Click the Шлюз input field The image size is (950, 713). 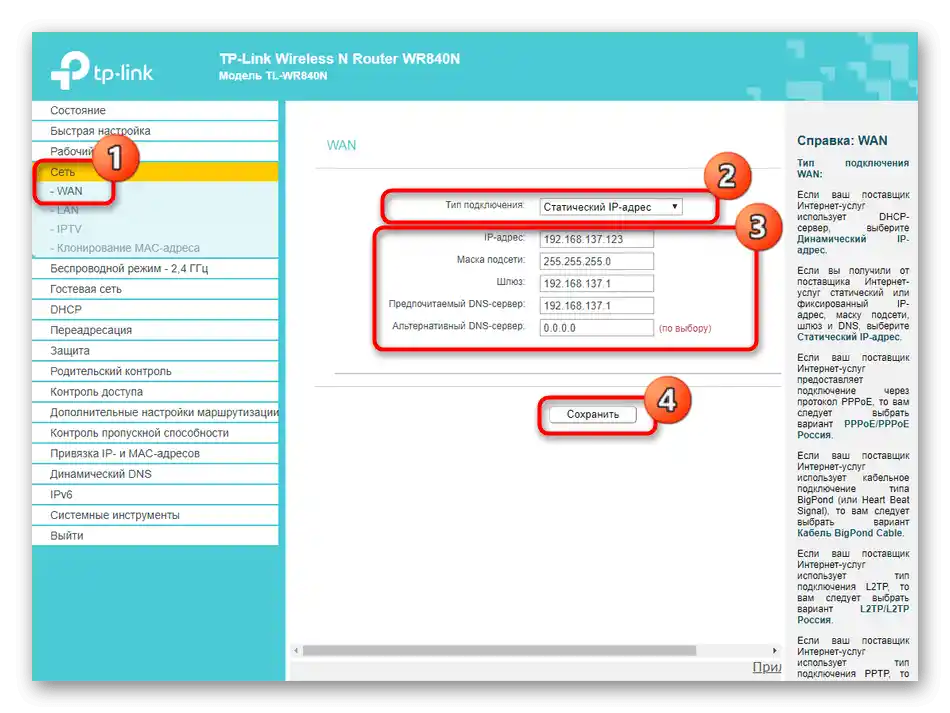pyautogui.click(x=596, y=284)
